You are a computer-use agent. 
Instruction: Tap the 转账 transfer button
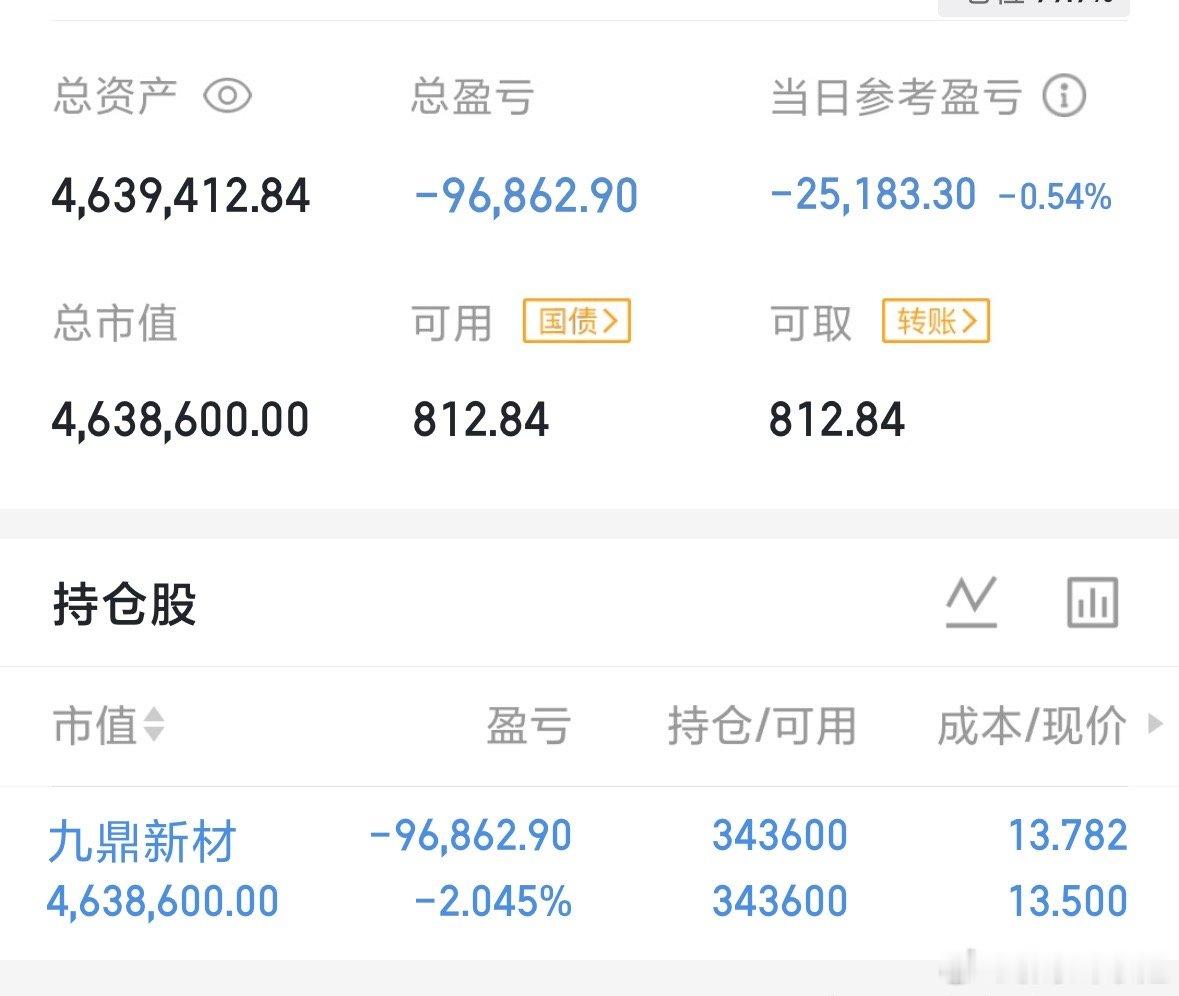pyautogui.click(x=935, y=322)
